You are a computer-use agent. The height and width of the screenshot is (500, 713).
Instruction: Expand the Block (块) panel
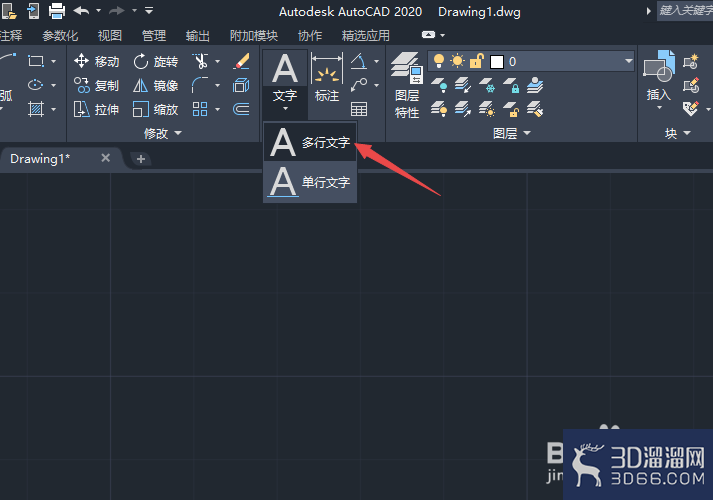pos(678,133)
